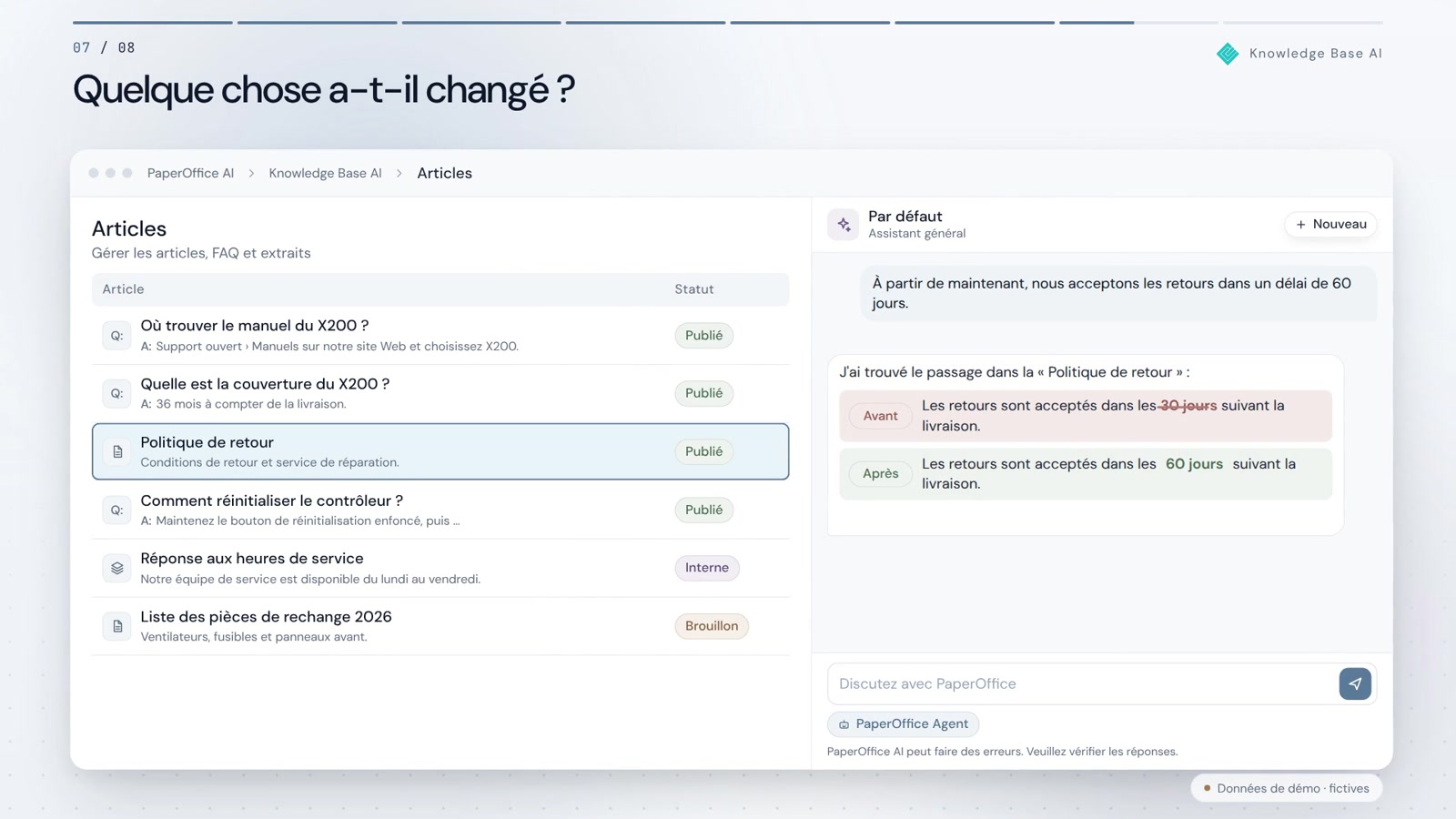Image resolution: width=1456 pixels, height=819 pixels.
Task: Click the Avant label in the diff
Action: [880, 416]
